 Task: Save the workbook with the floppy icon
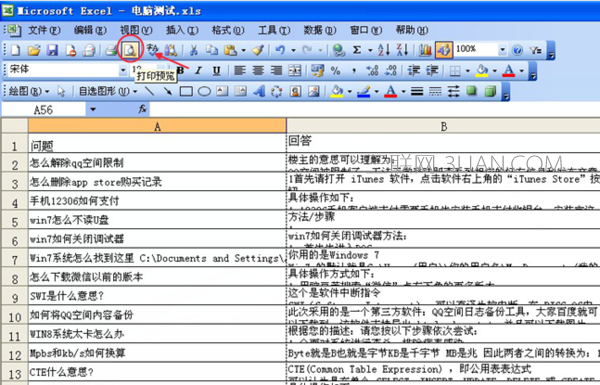52,50
